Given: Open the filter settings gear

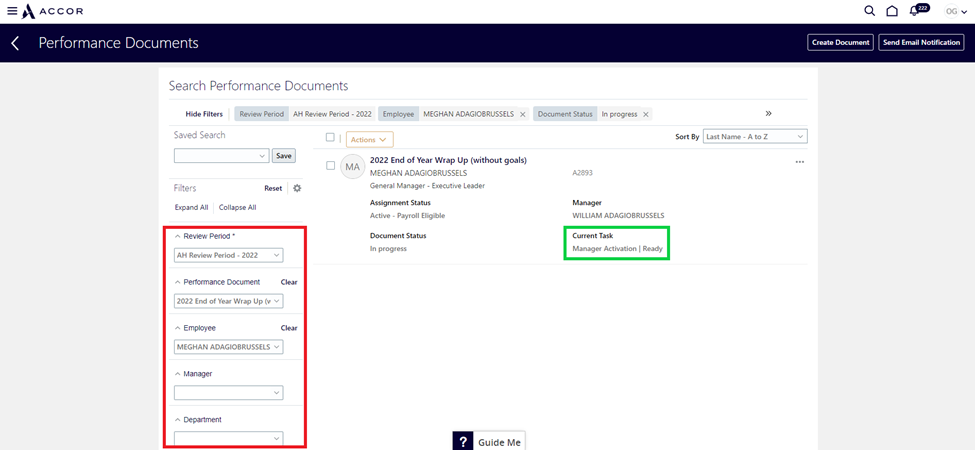Looking at the screenshot, I should pyautogui.click(x=297, y=188).
